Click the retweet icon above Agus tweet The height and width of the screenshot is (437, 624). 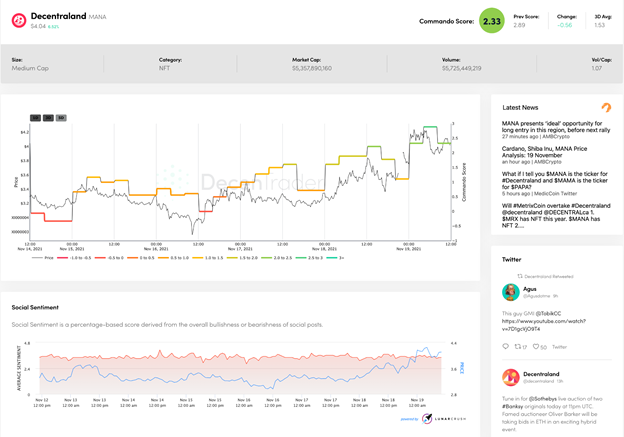coord(520,276)
